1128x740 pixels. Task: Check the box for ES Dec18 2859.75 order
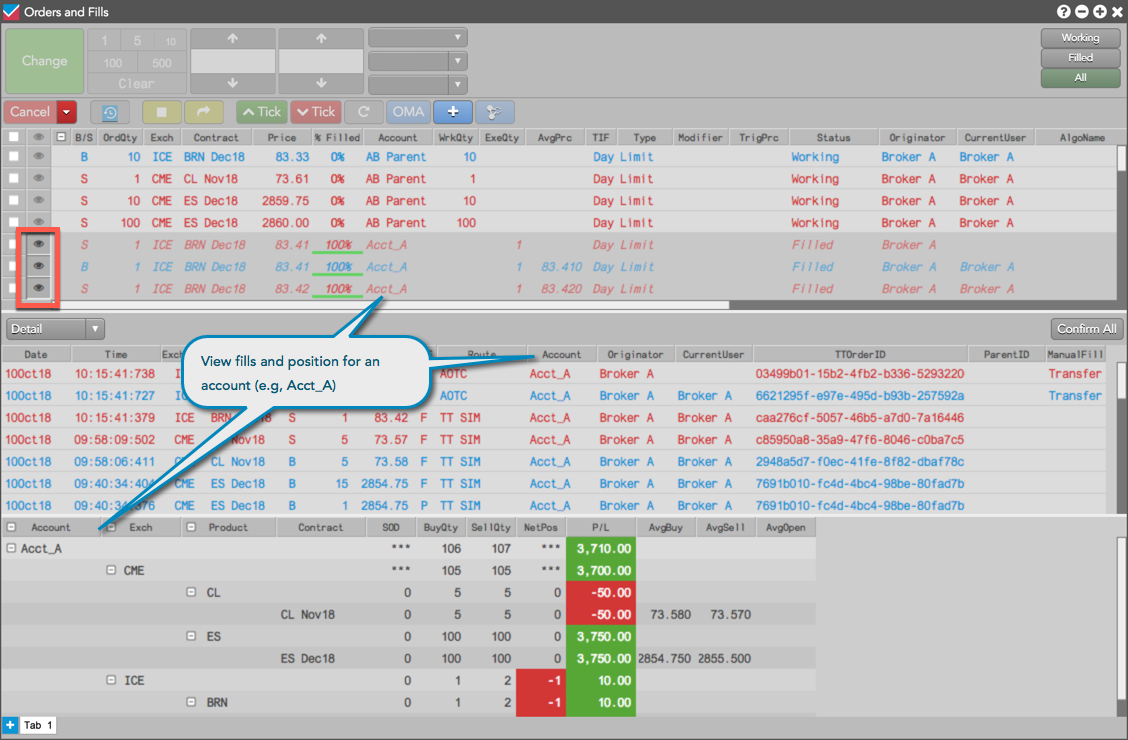(x=14, y=200)
